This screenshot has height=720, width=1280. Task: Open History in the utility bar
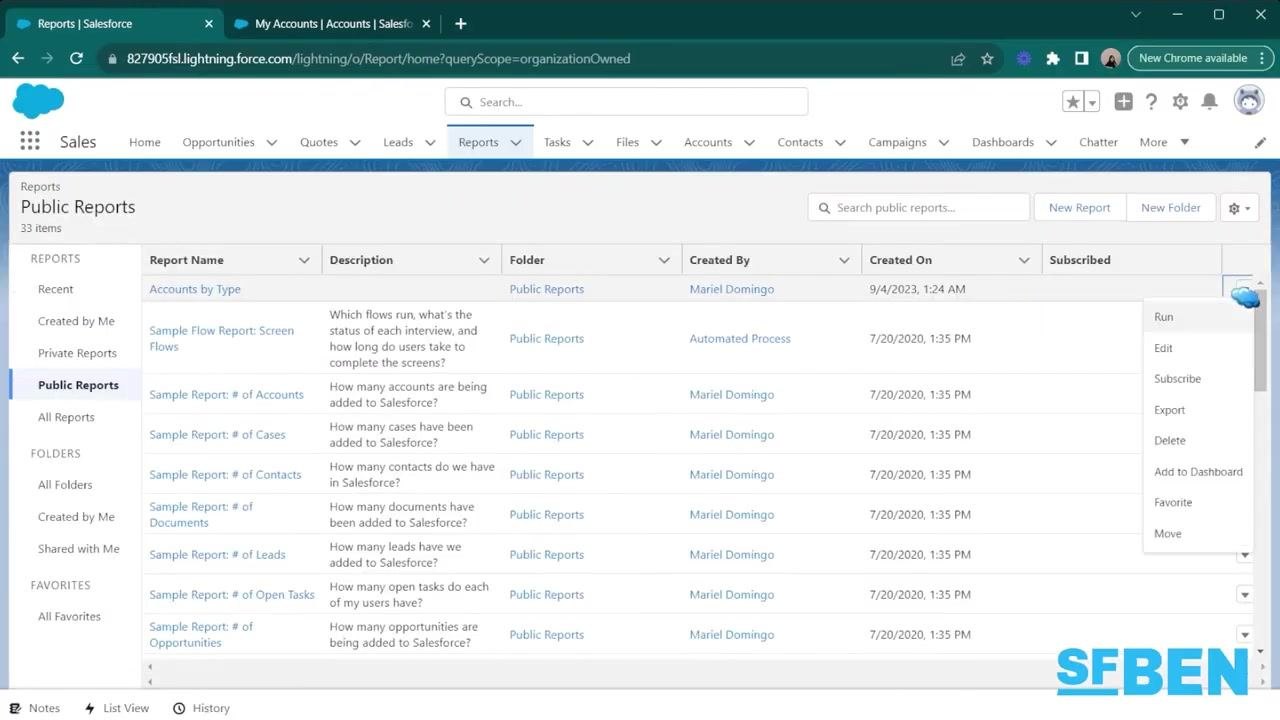[201, 708]
